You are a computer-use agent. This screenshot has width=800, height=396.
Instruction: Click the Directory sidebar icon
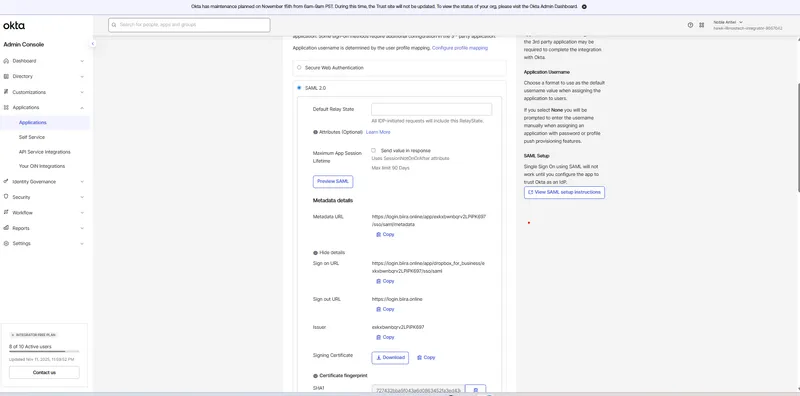[6, 77]
